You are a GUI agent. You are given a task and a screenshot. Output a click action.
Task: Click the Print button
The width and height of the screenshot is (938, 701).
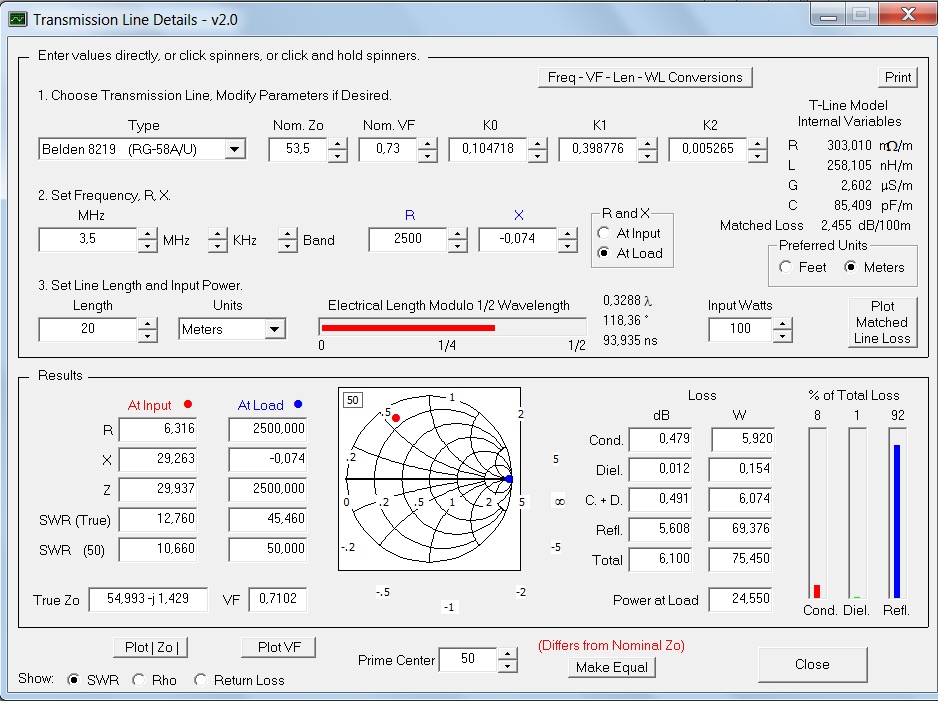point(898,77)
